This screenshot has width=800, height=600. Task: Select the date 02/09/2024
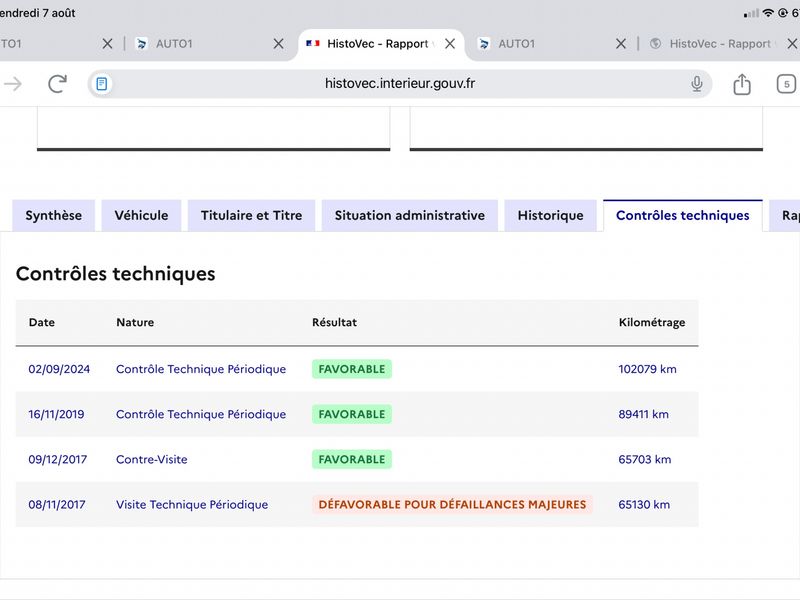pyautogui.click(x=59, y=369)
